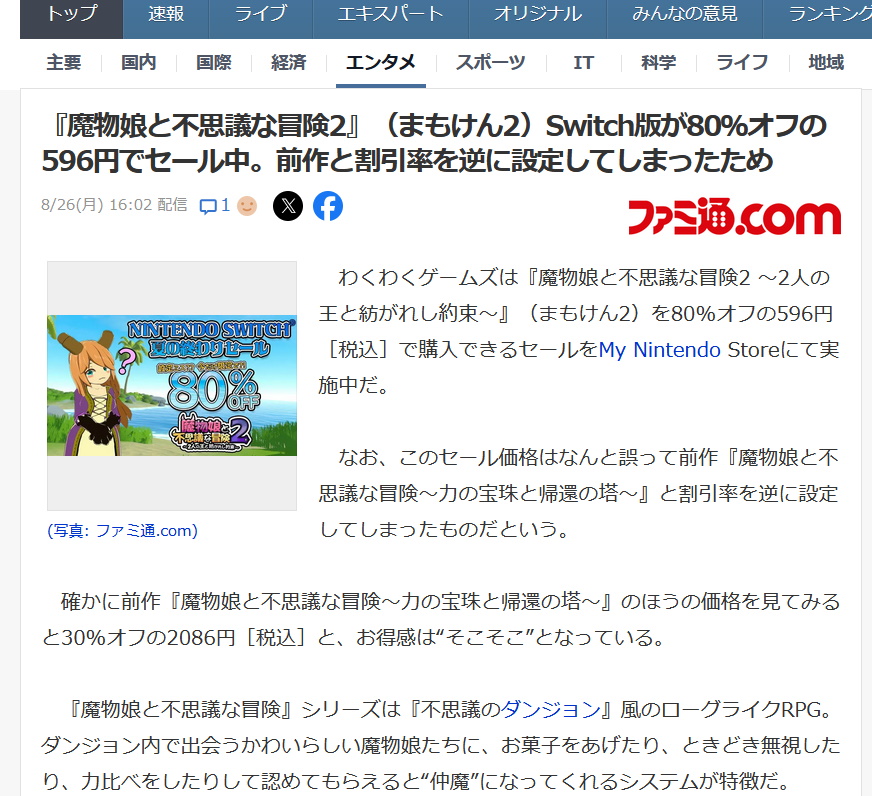Click the paragraph starting なお、このセール価格
Image resolution: width=872 pixels, height=796 pixels.
(x=578, y=493)
